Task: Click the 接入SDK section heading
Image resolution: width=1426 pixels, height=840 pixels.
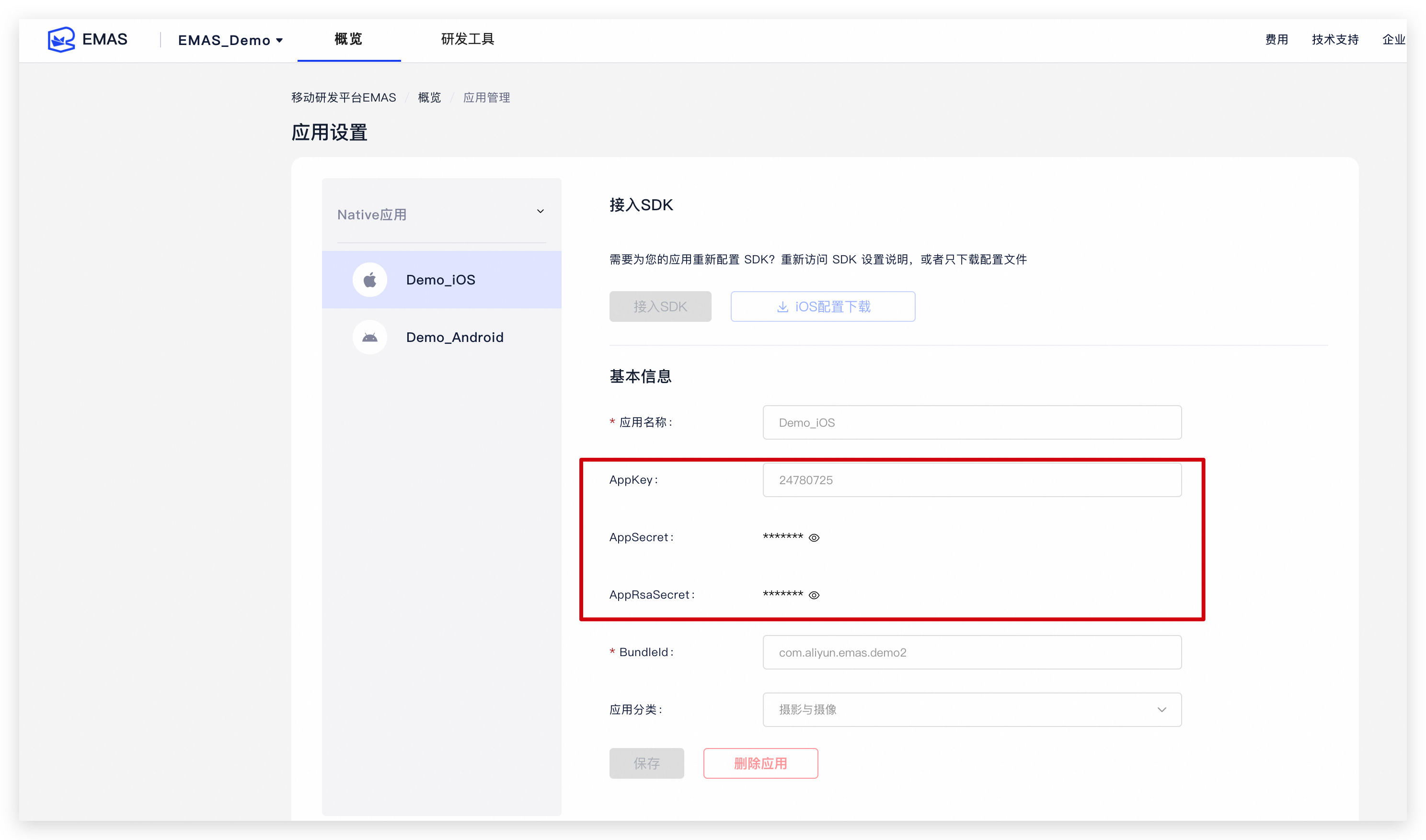Action: 641,204
